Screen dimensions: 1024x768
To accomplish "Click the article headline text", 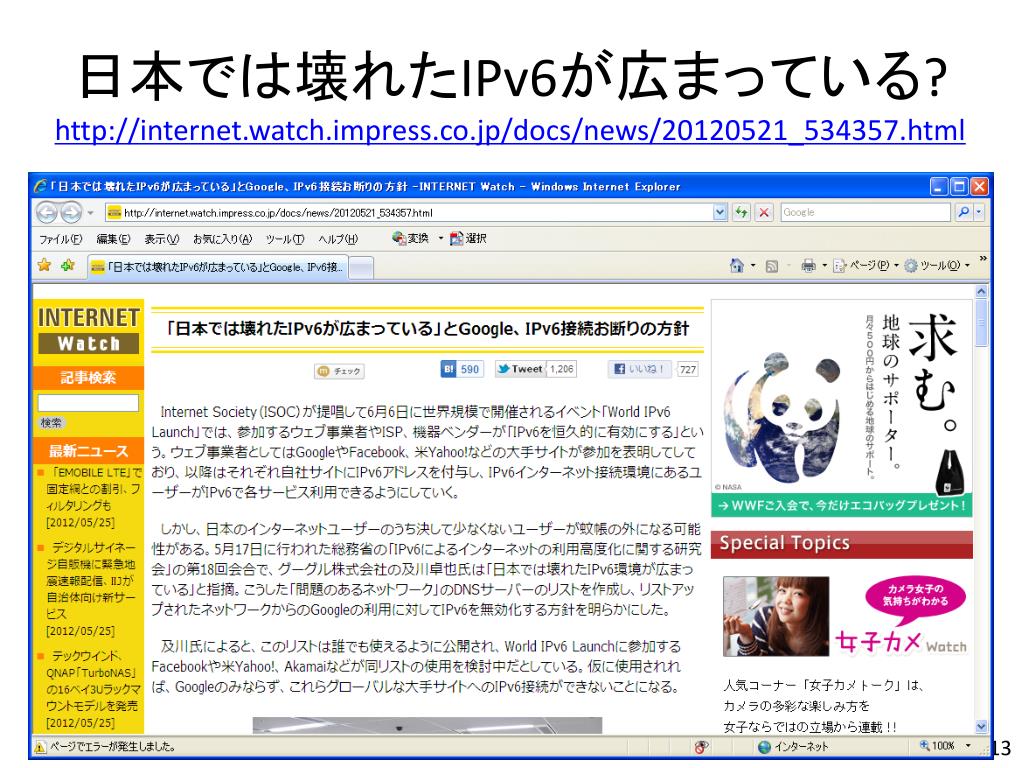I will [428, 328].
